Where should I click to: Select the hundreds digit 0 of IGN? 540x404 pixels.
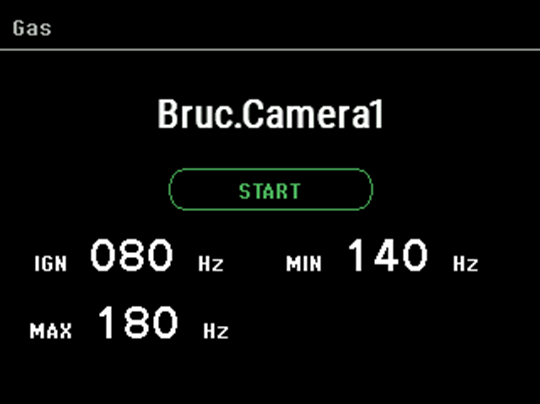tap(102, 255)
